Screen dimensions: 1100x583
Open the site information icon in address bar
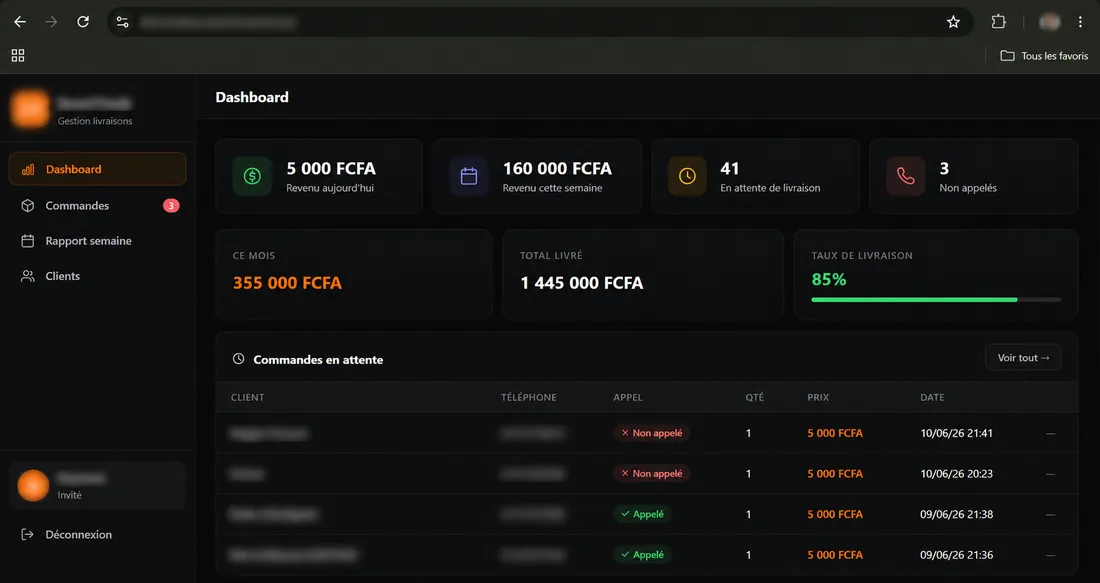tap(123, 22)
